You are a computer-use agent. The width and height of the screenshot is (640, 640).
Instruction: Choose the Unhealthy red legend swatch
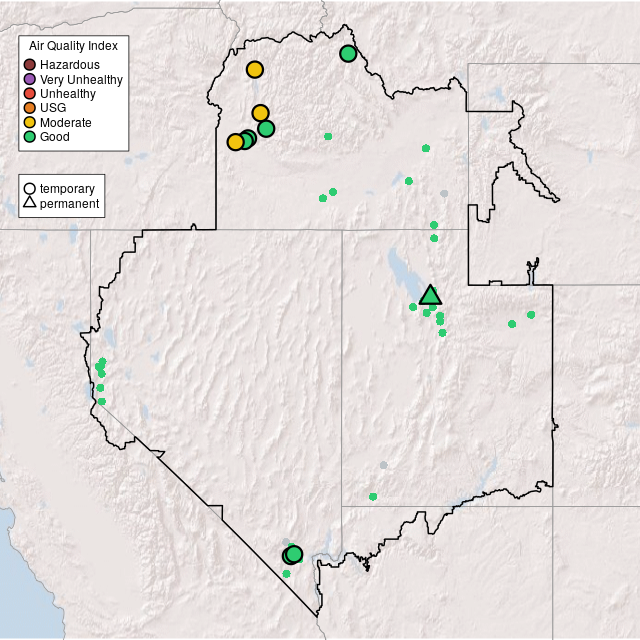click(x=30, y=93)
